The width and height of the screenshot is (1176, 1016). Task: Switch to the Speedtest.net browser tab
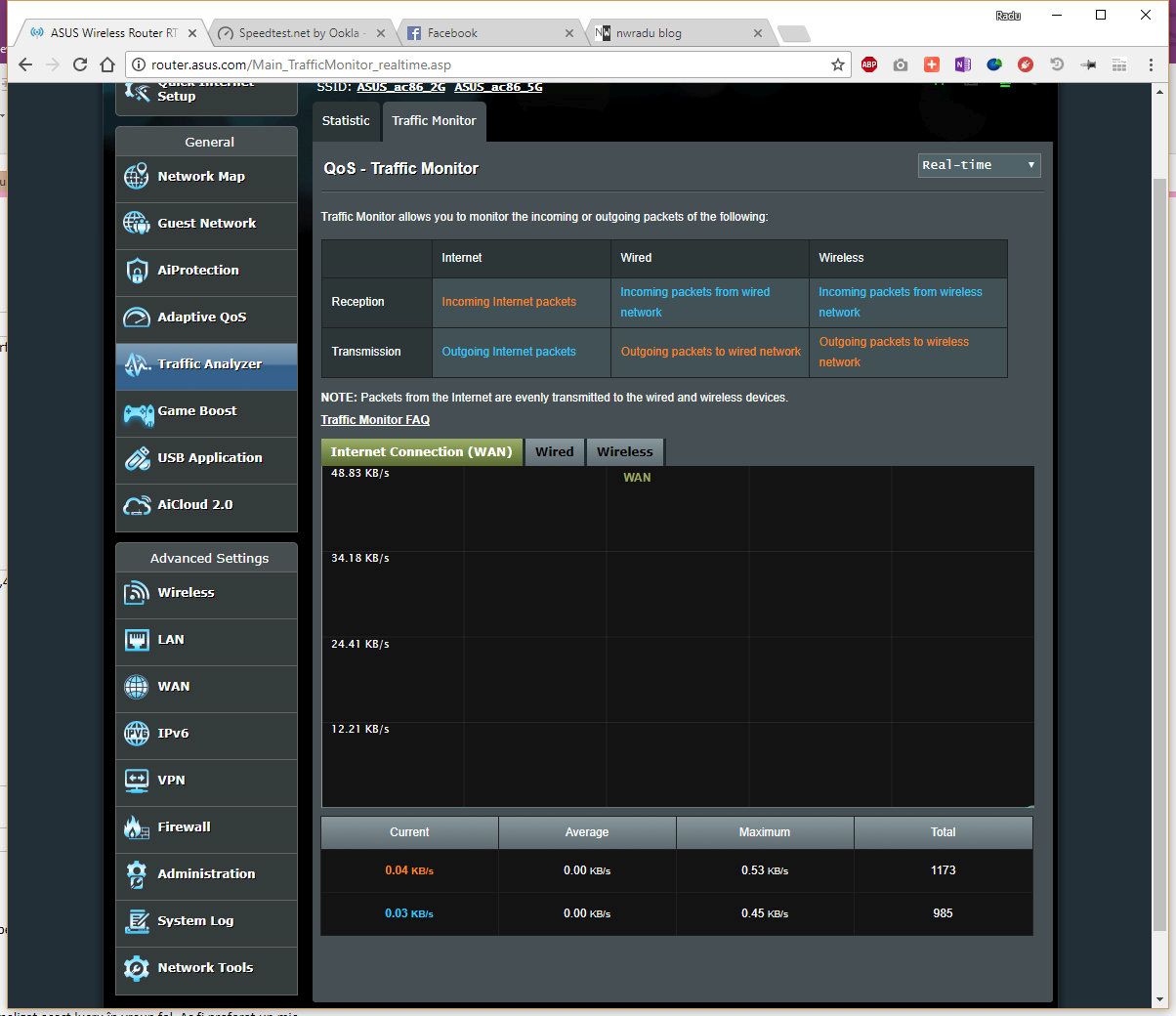click(x=300, y=33)
